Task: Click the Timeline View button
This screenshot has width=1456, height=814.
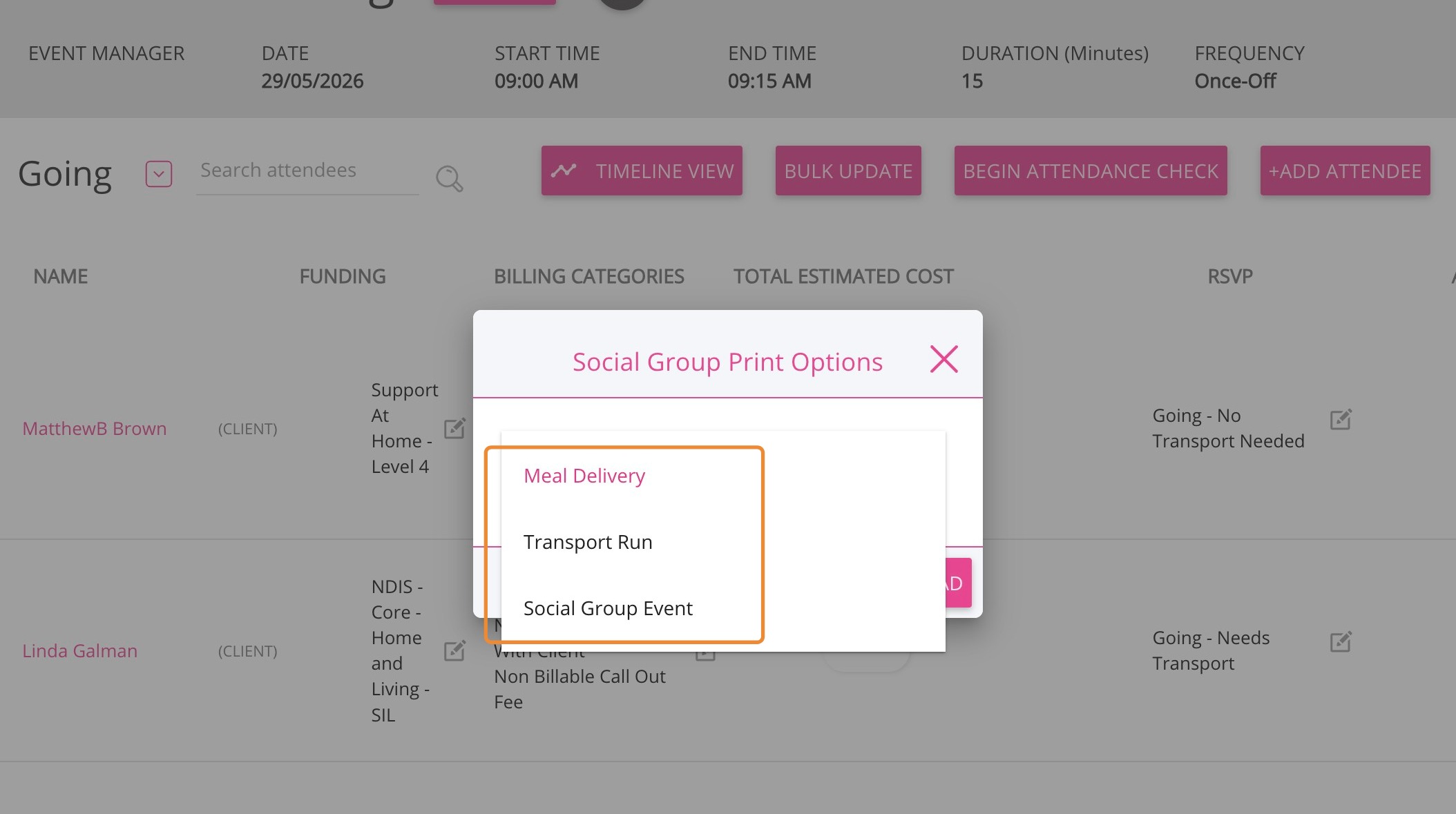Action: click(642, 171)
